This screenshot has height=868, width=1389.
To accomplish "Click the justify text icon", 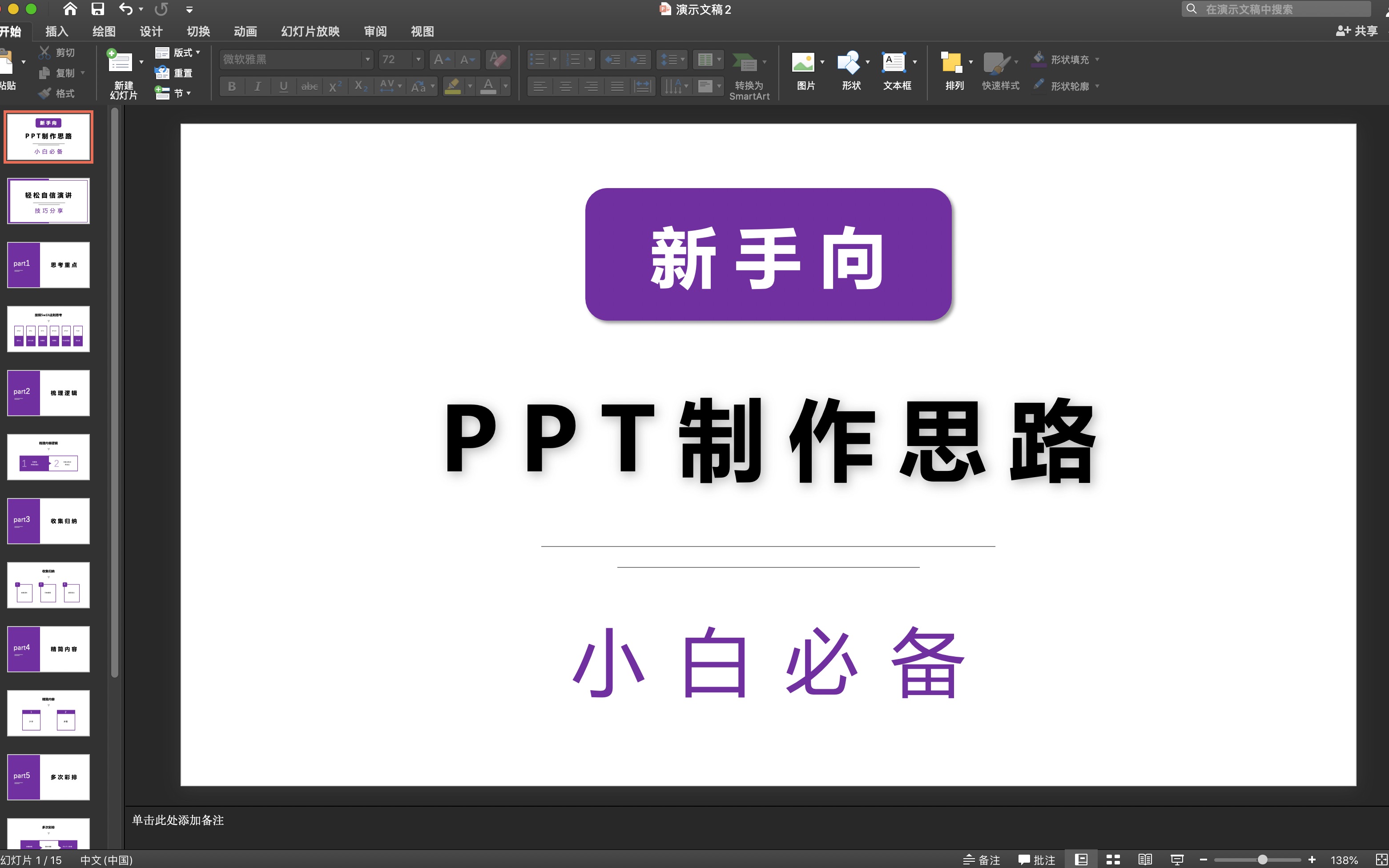I will [617, 86].
